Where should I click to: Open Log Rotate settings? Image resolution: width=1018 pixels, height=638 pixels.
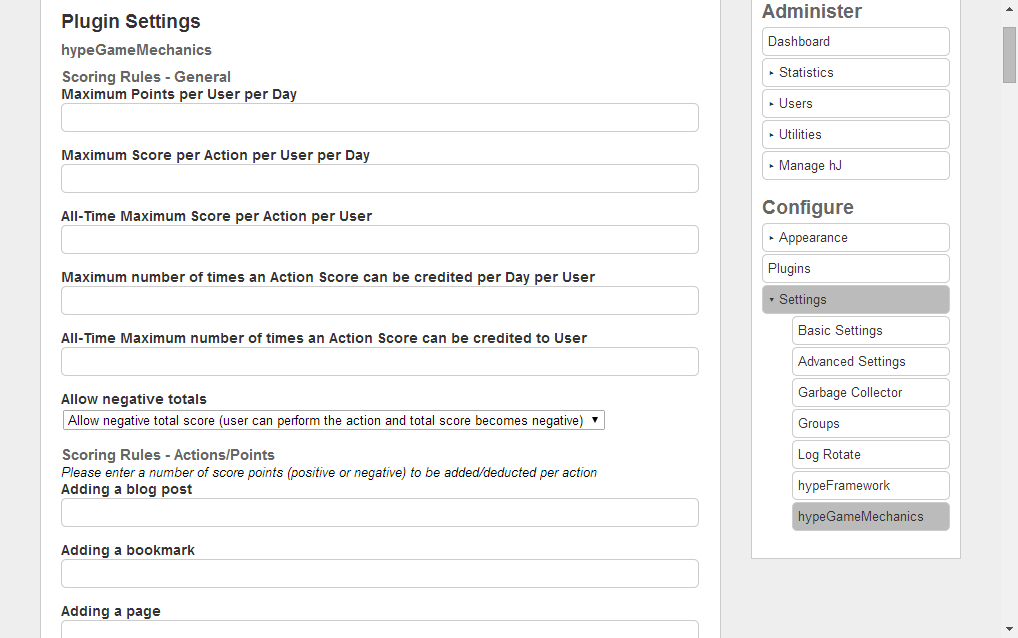point(870,455)
